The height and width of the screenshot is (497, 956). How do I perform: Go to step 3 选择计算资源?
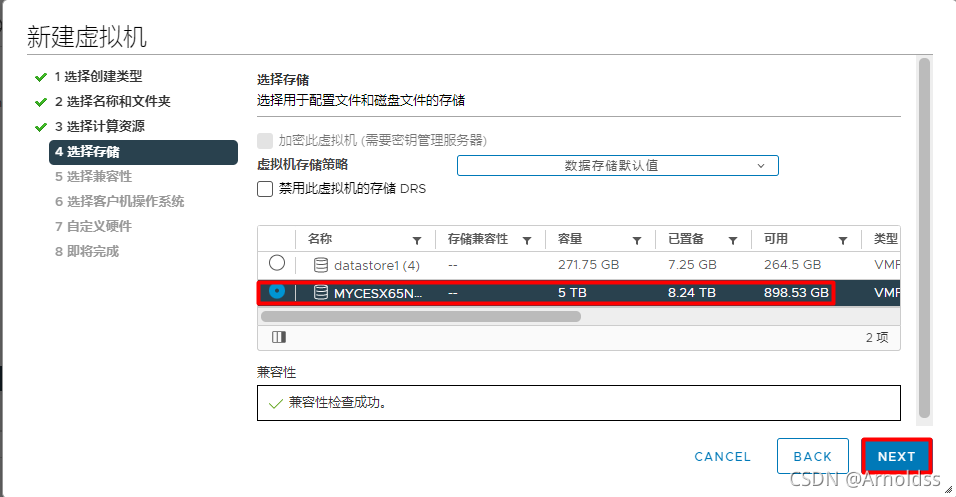point(99,127)
